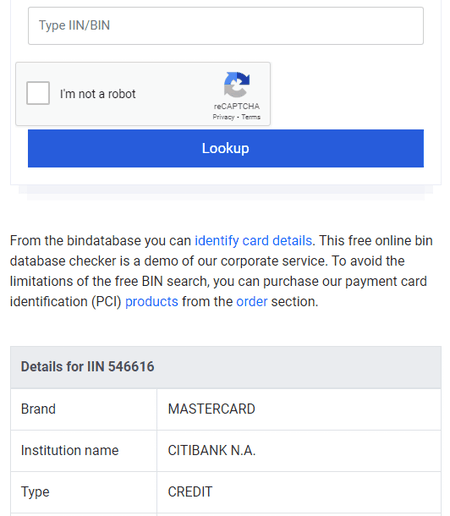Open the reCAPTCHA Privacy link

coord(223,117)
